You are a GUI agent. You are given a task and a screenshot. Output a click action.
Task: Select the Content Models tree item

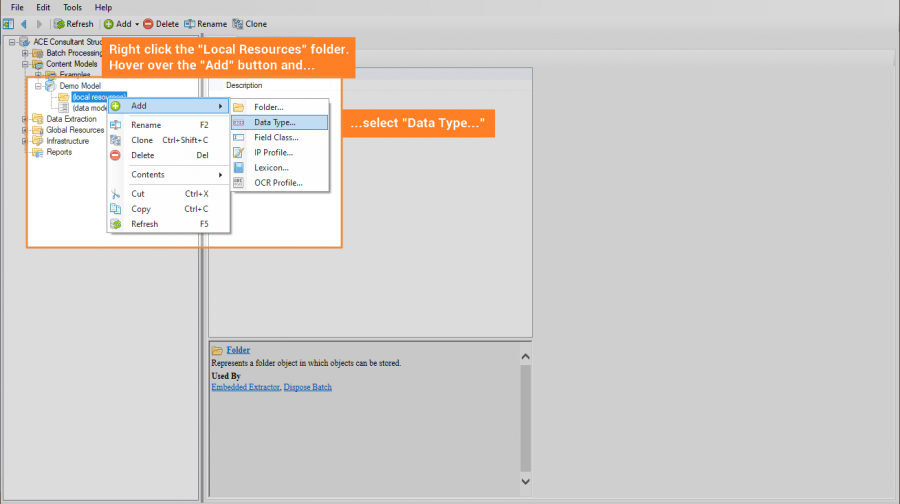(x=72, y=64)
